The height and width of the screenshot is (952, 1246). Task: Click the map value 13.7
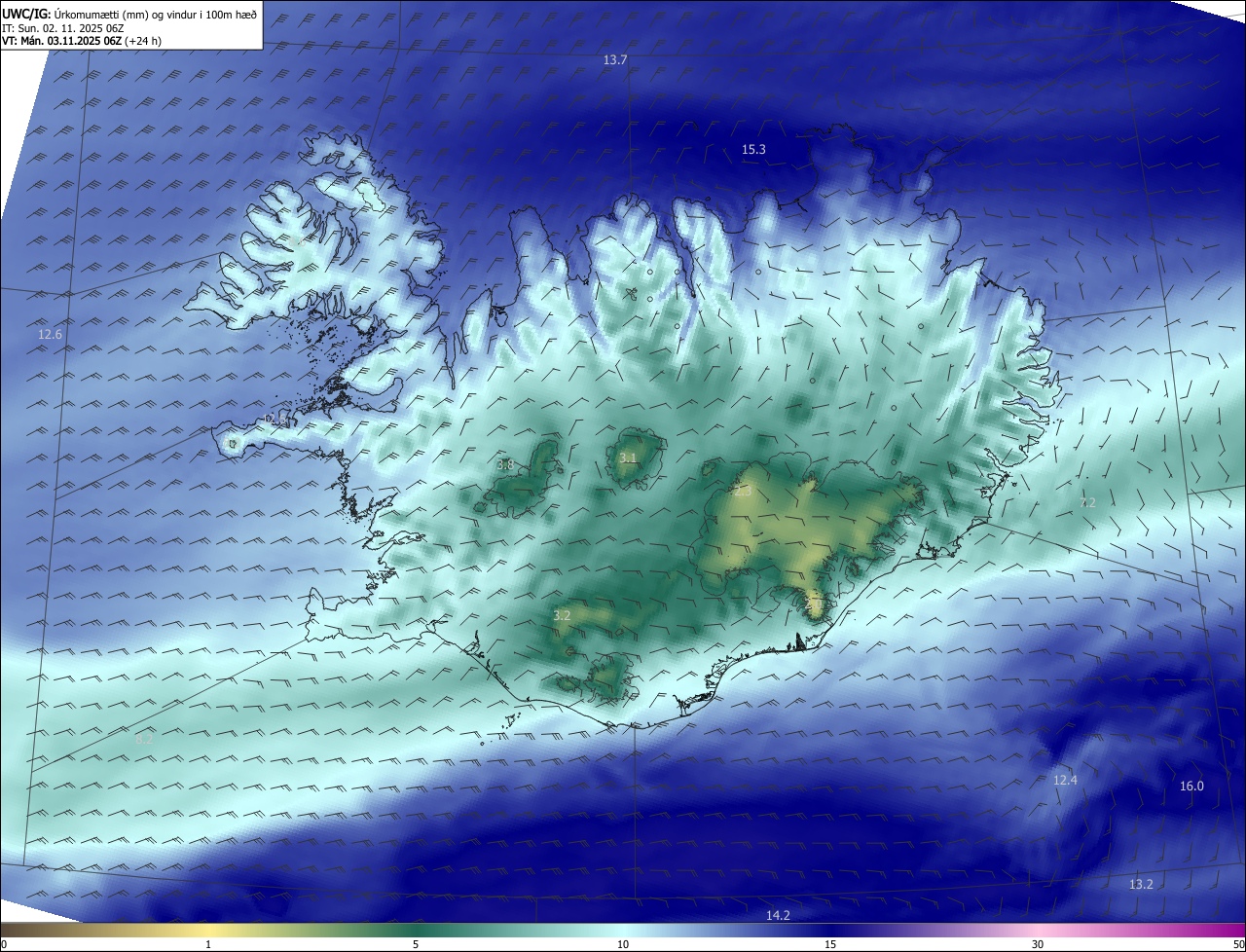(615, 60)
